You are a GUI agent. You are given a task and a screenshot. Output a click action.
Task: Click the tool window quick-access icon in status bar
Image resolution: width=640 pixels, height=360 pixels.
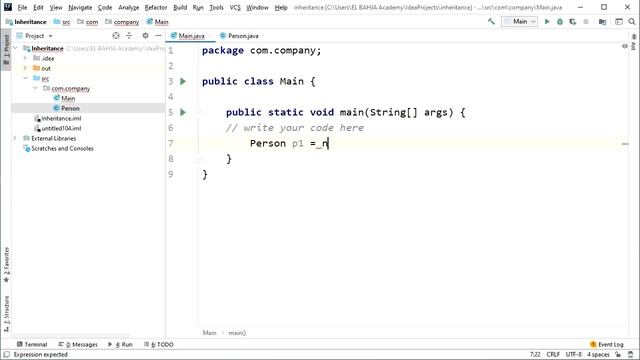pyautogui.click(x=7, y=354)
